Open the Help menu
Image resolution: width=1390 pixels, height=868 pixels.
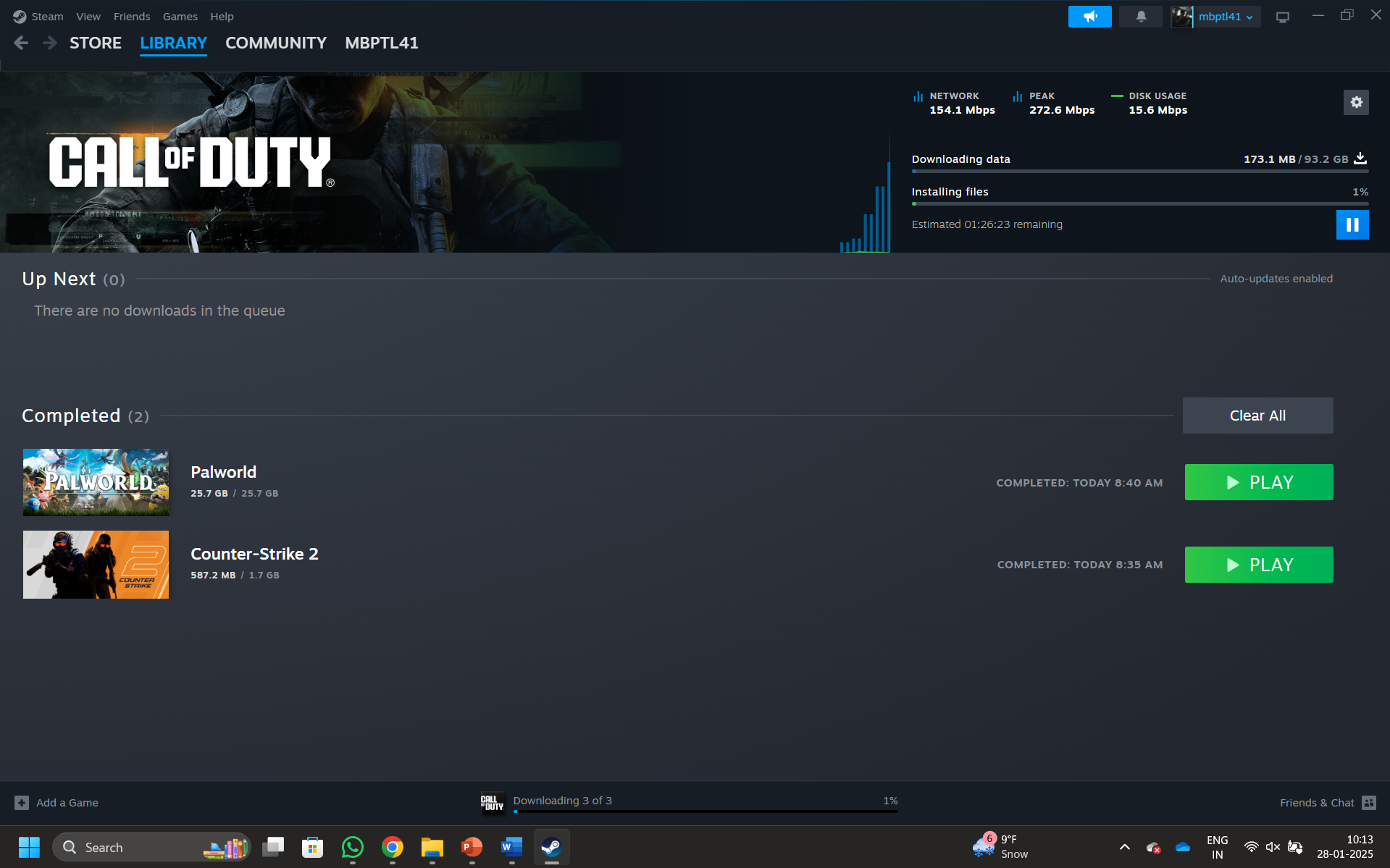[x=222, y=17]
